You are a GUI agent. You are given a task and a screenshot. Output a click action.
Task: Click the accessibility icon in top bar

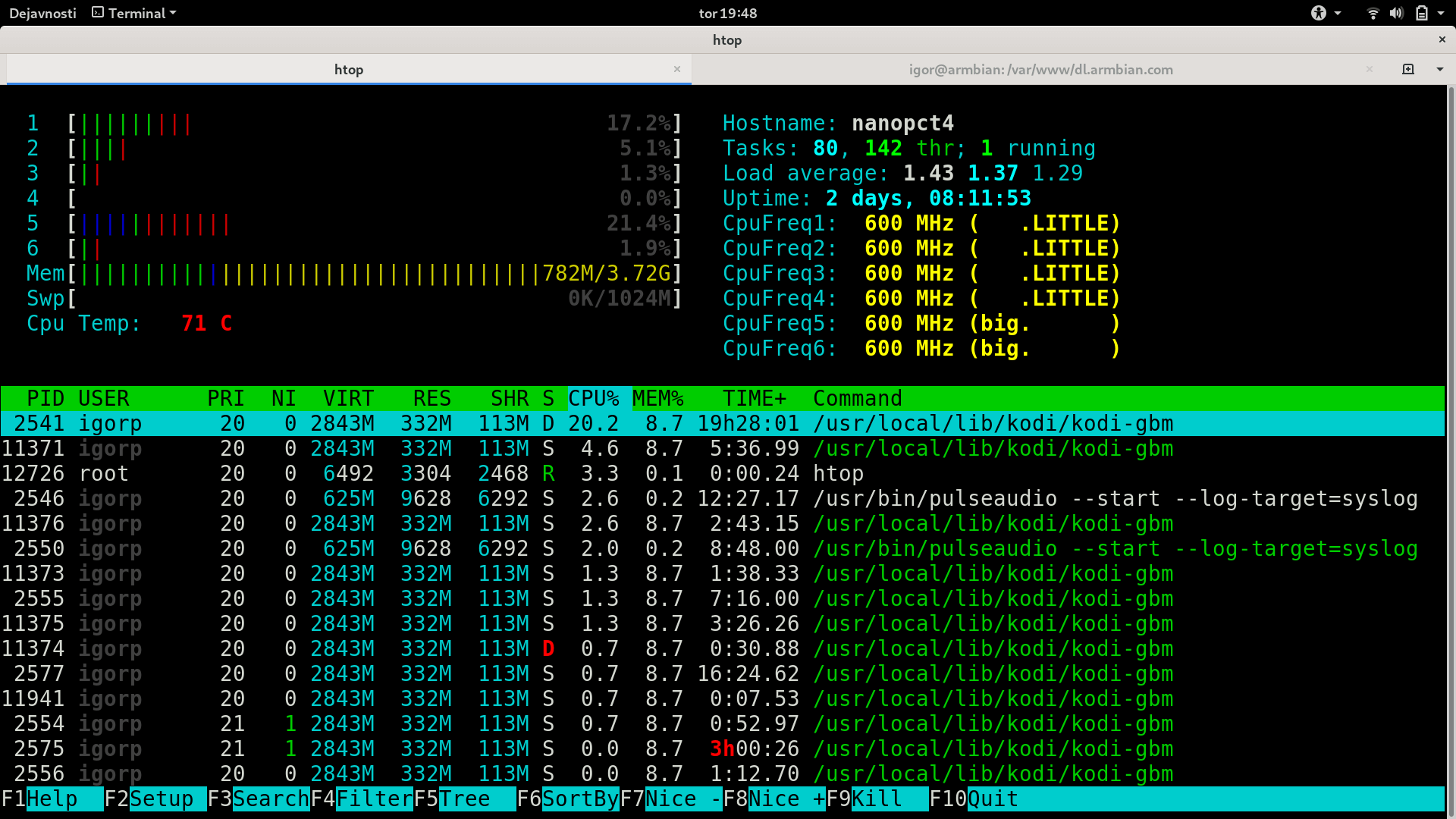1319,13
